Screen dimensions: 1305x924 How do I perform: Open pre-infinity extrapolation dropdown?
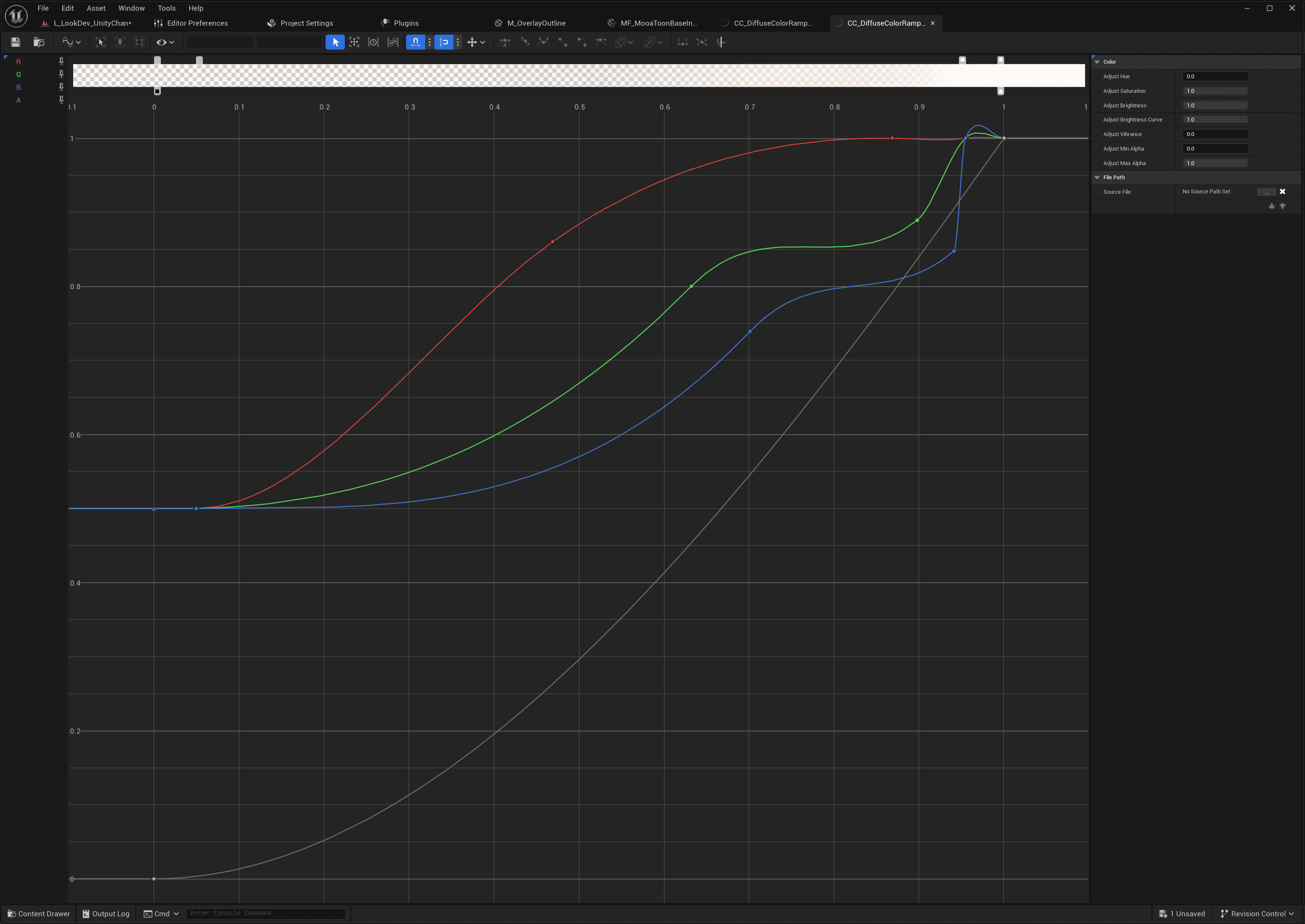tap(624, 42)
